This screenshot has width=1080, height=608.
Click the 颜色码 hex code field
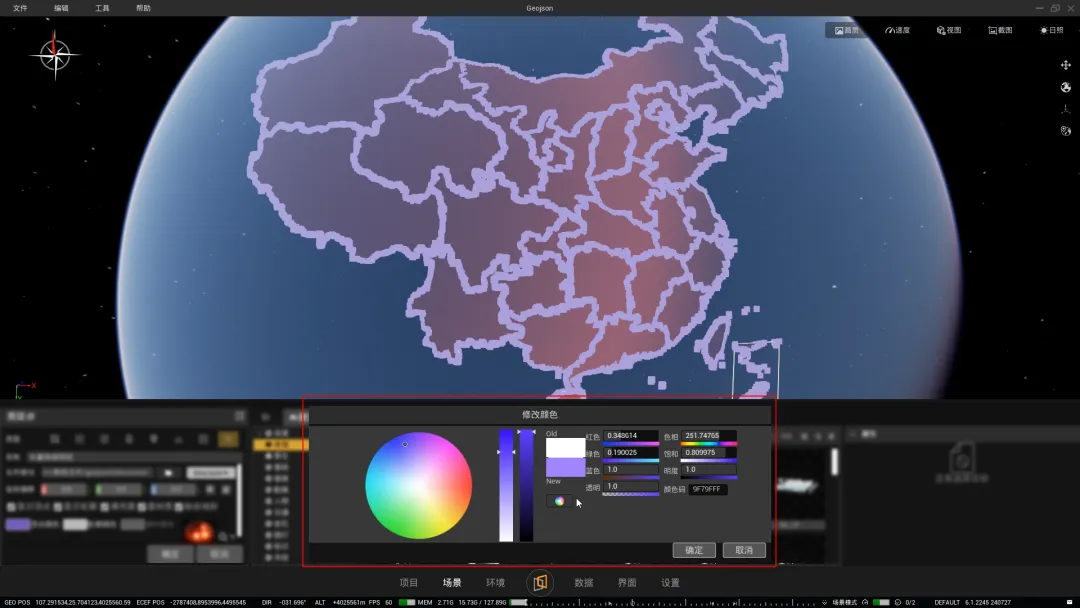point(707,490)
